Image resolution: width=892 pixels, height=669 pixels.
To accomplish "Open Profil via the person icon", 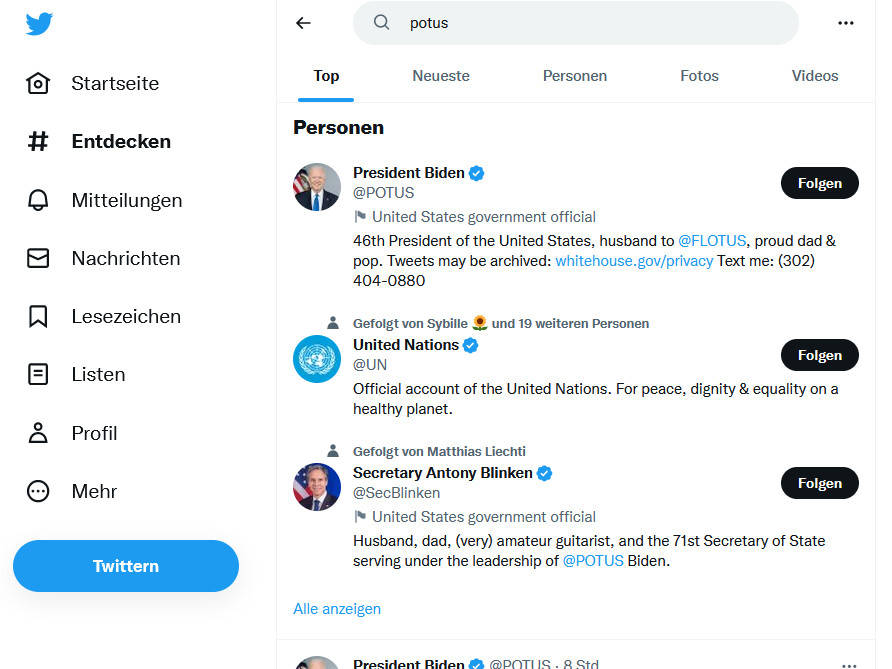I will point(38,433).
